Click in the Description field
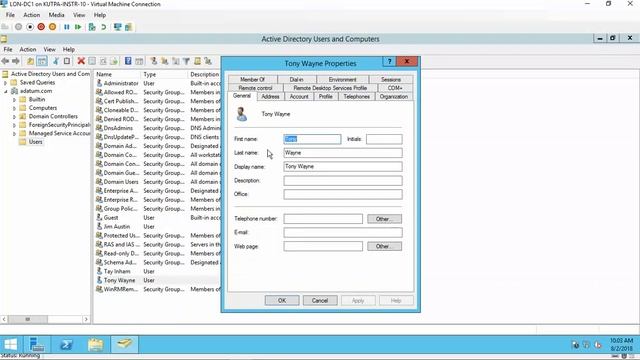 [x=343, y=180]
